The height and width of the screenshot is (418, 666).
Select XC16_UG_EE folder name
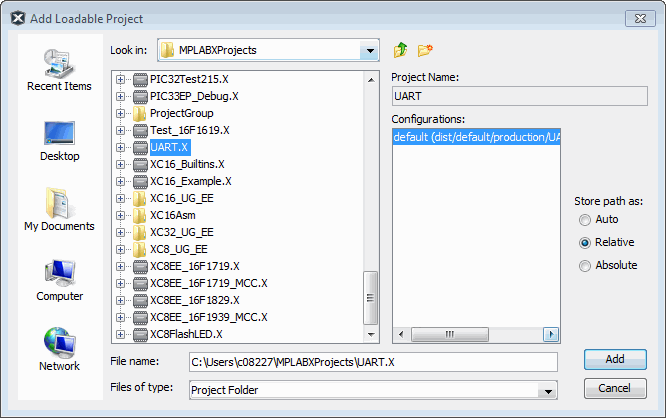tap(182, 198)
